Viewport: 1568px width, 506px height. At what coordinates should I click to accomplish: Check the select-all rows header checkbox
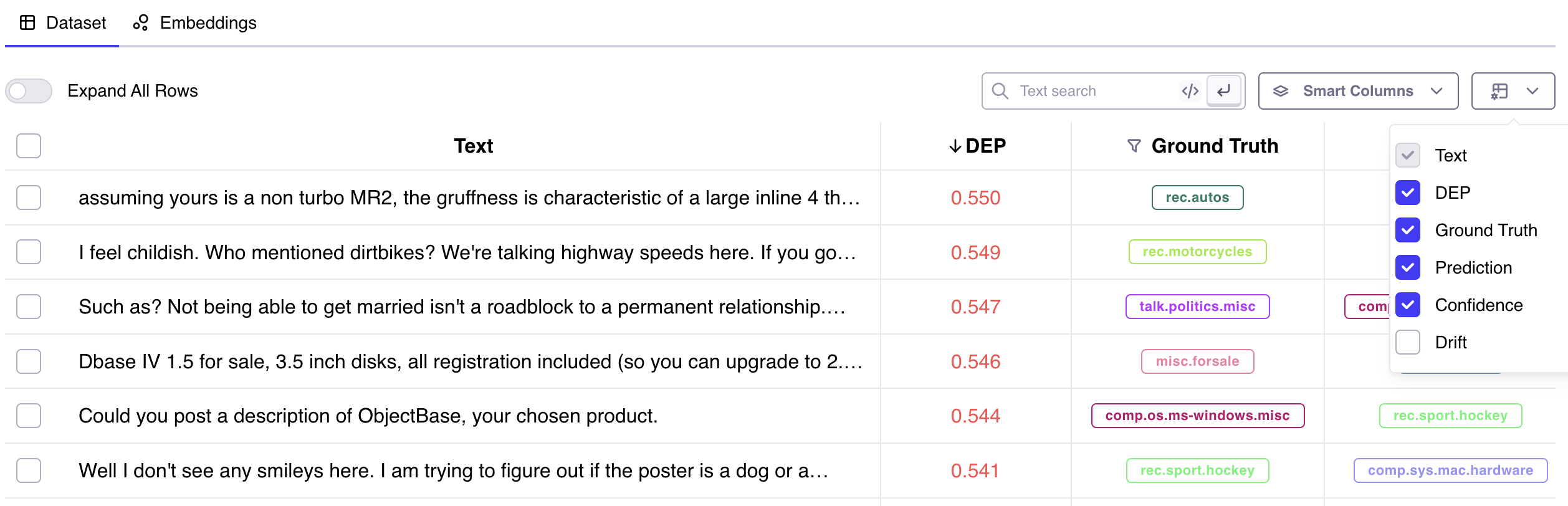coord(29,146)
